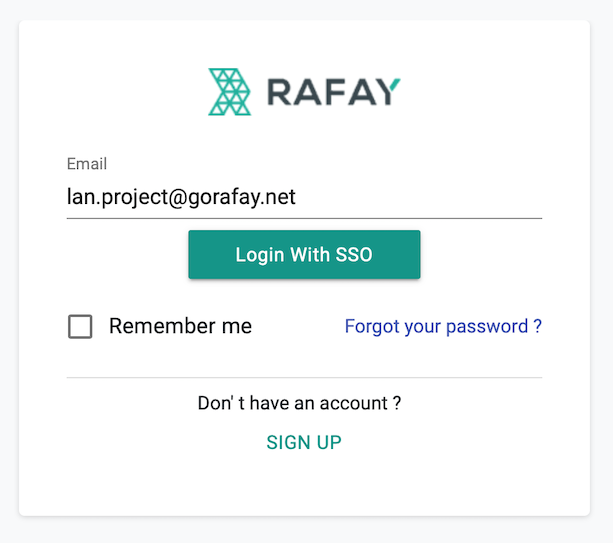Click the question mark after Forgot your password
The height and width of the screenshot is (543, 613).
[x=538, y=326]
